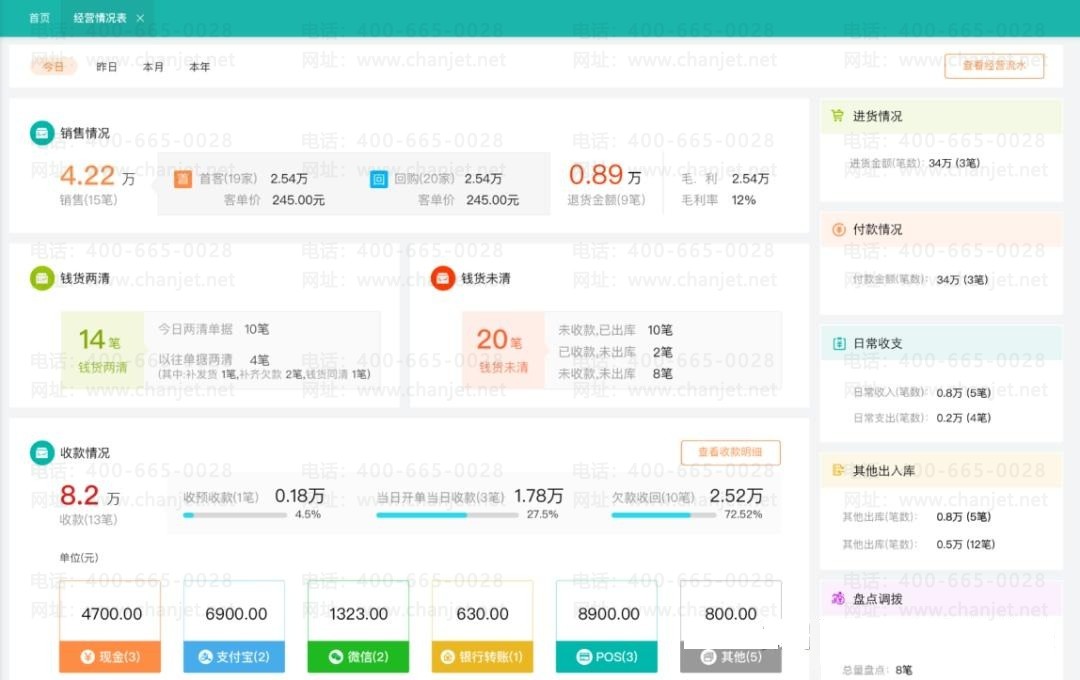
Task: Click the 微信(2) payment button
Action: [x=358, y=657]
